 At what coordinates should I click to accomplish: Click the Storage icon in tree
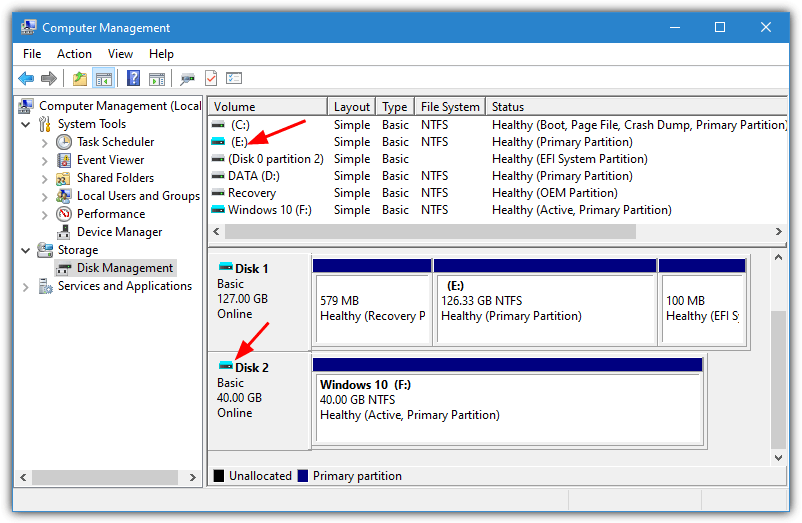[x=45, y=250]
